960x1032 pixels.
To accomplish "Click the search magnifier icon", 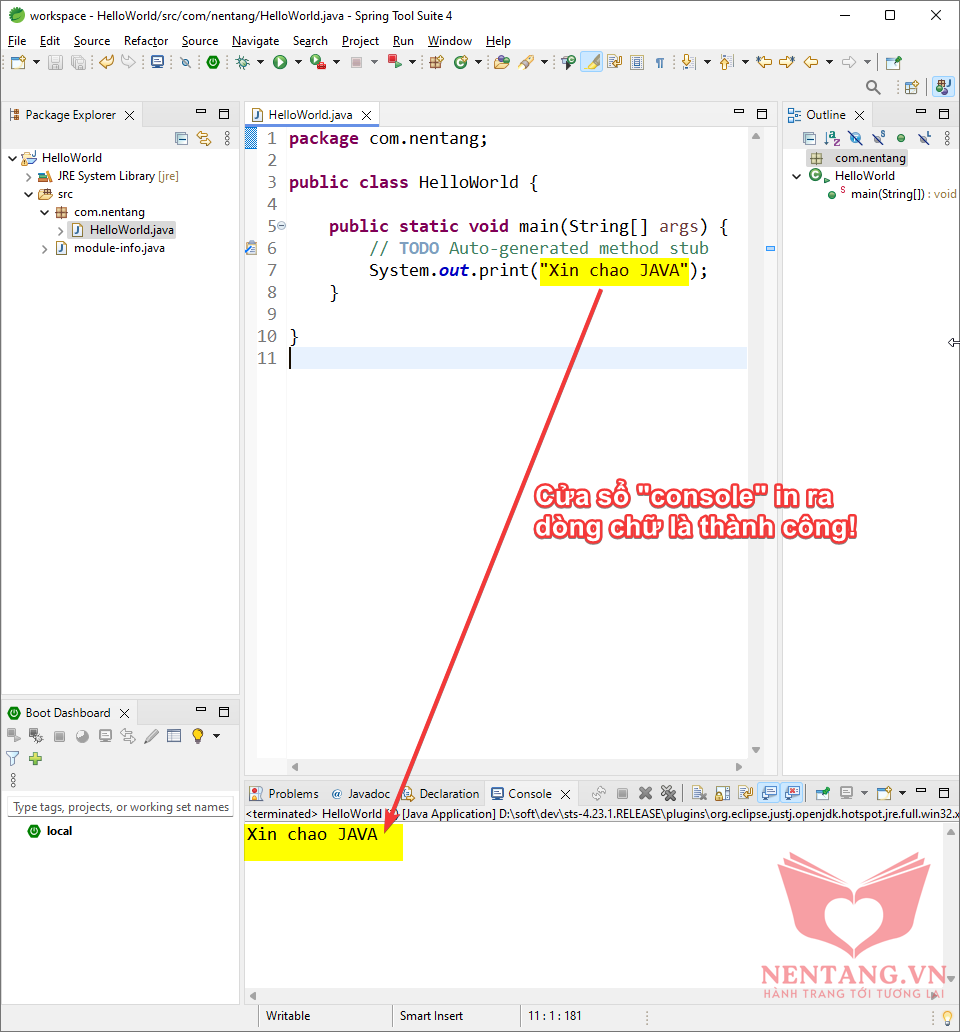I will (x=873, y=87).
